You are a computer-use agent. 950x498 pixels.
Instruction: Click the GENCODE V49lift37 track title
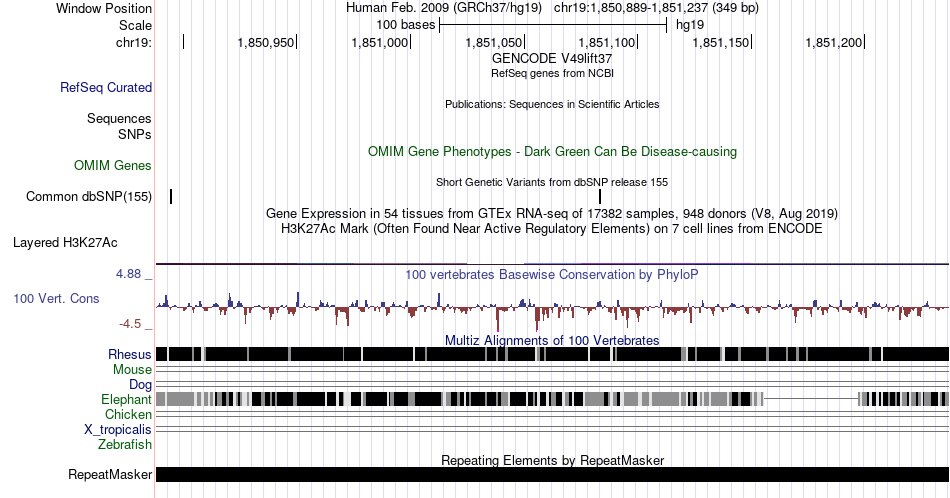[552, 59]
